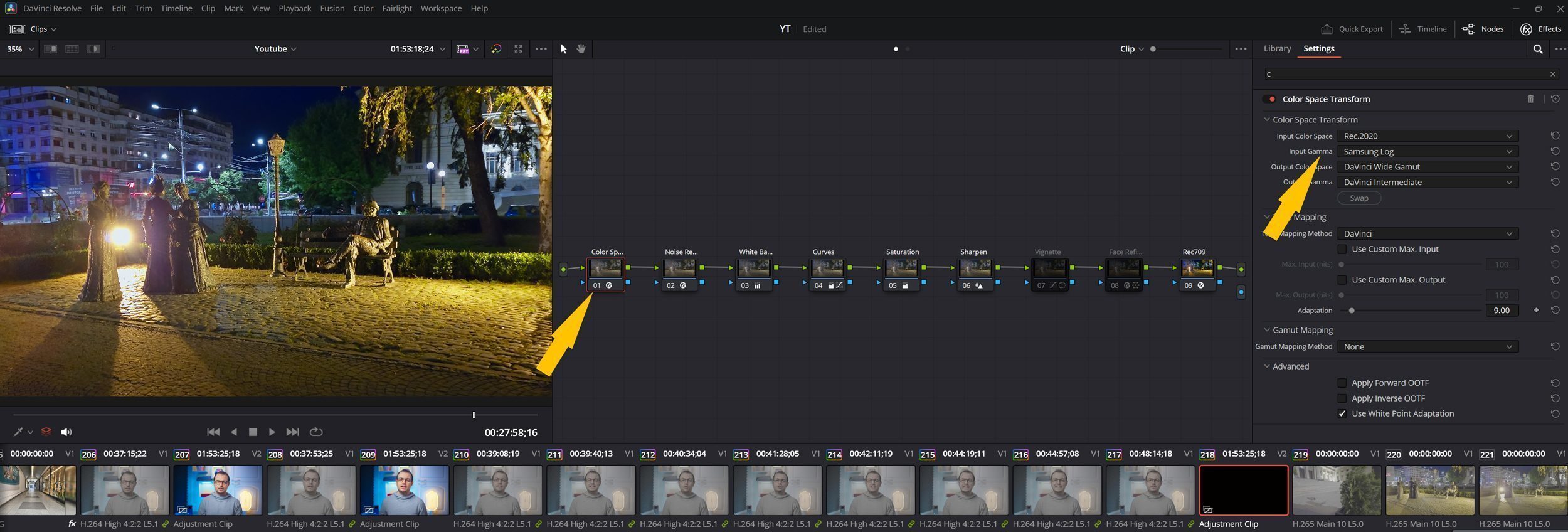1568x532 pixels.
Task: Toggle the Nodes panel button
Action: (x=1483, y=29)
